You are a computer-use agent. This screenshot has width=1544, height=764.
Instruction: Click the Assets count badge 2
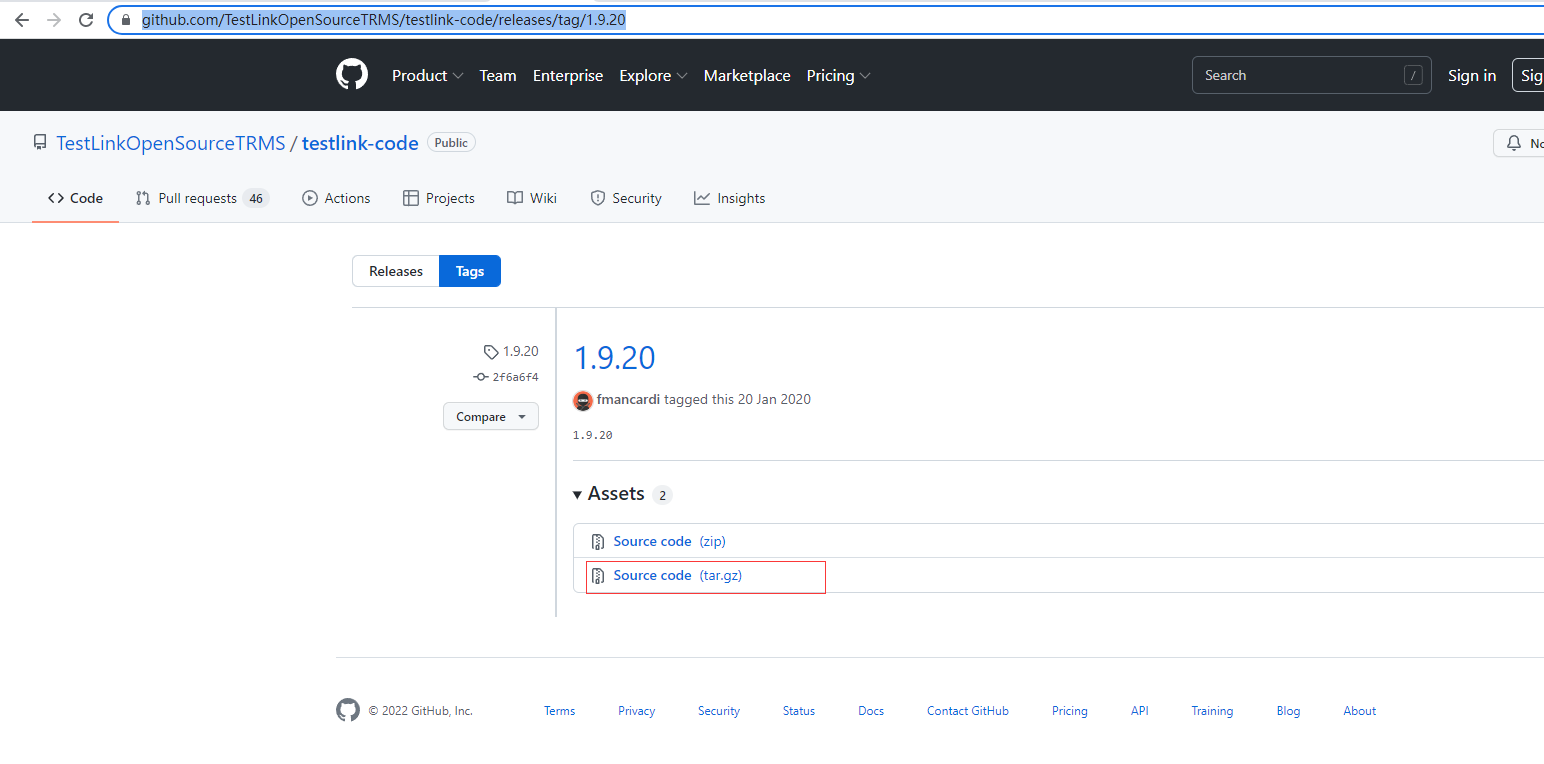[x=662, y=495]
